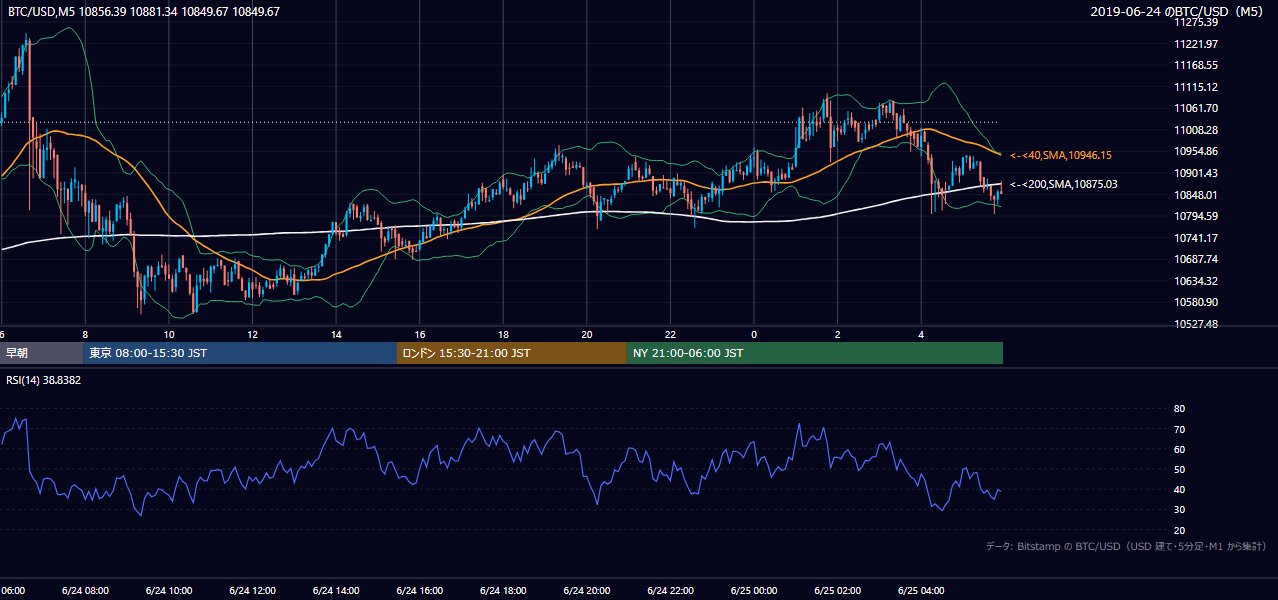Click price axis value 11168.55

point(1196,65)
